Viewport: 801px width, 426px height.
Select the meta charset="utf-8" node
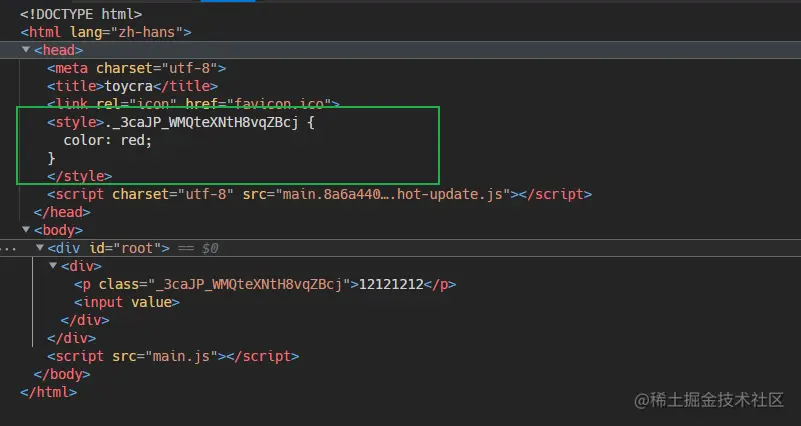click(136, 68)
